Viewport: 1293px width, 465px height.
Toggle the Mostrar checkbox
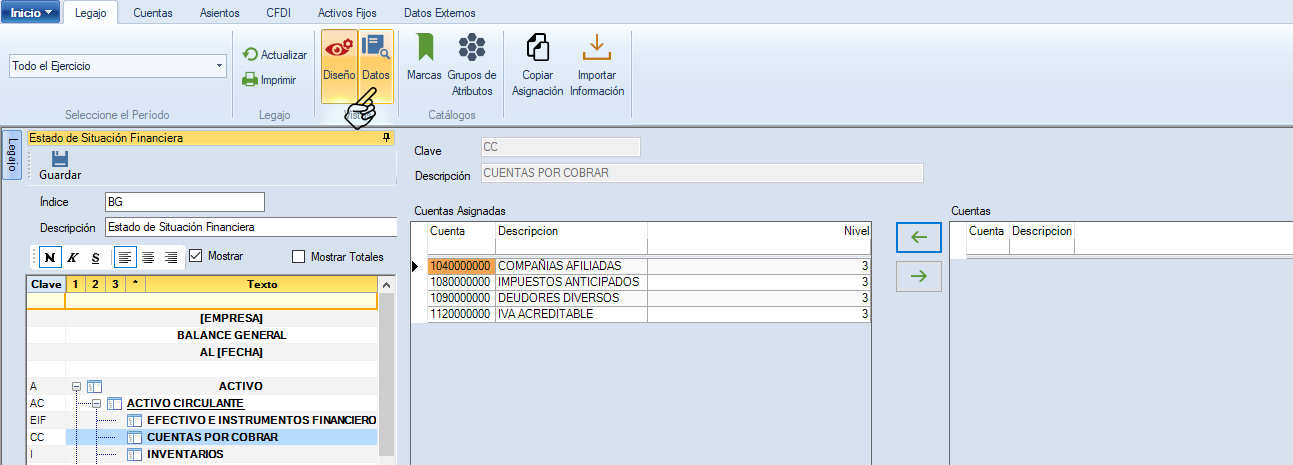pos(196,256)
